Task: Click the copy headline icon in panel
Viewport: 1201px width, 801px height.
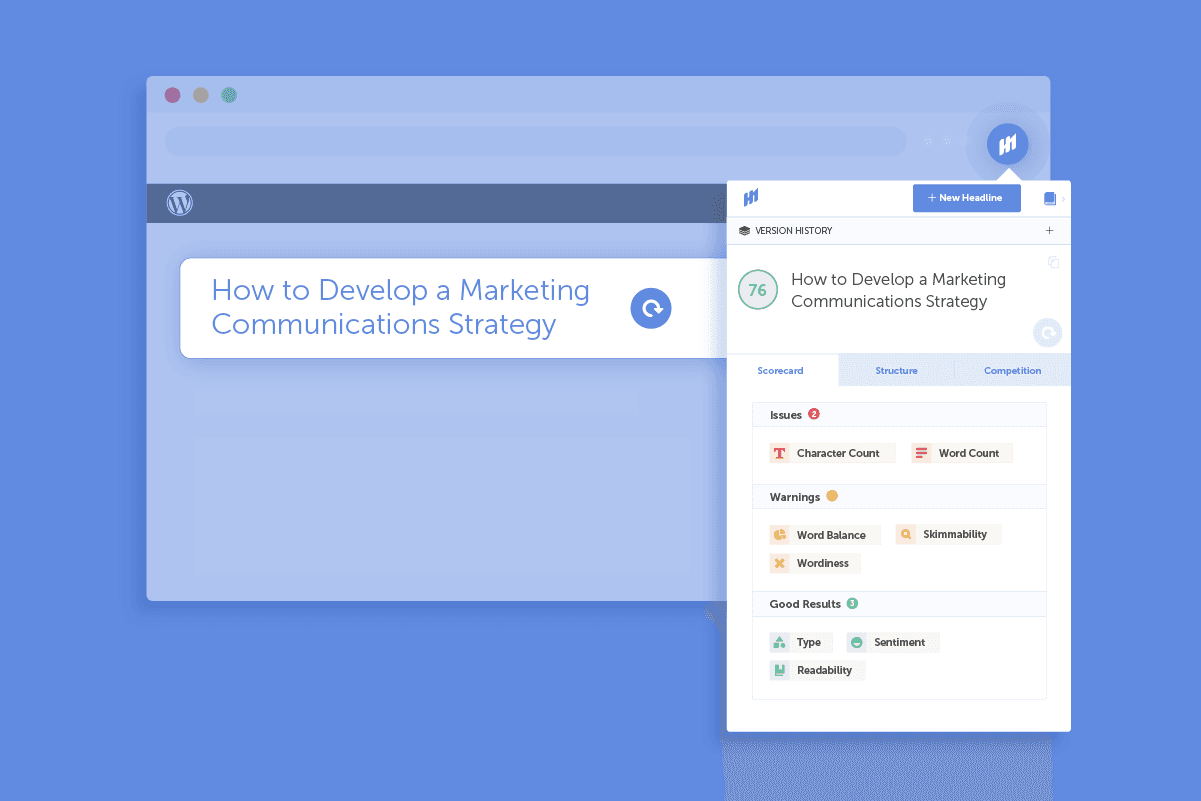Action: point(1053,262)
